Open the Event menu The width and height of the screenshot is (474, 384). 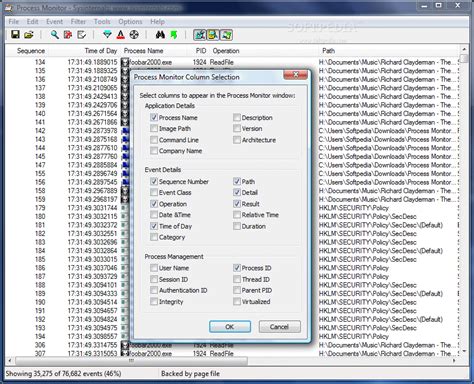54,22
